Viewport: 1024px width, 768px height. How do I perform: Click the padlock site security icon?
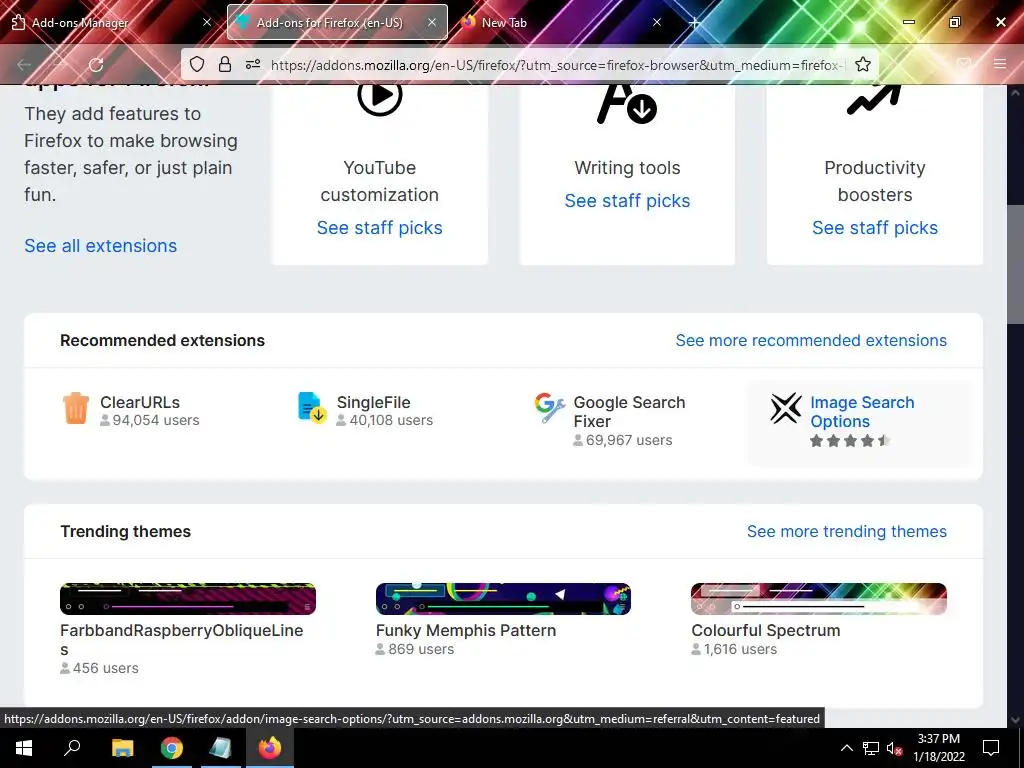pos(225,64)
